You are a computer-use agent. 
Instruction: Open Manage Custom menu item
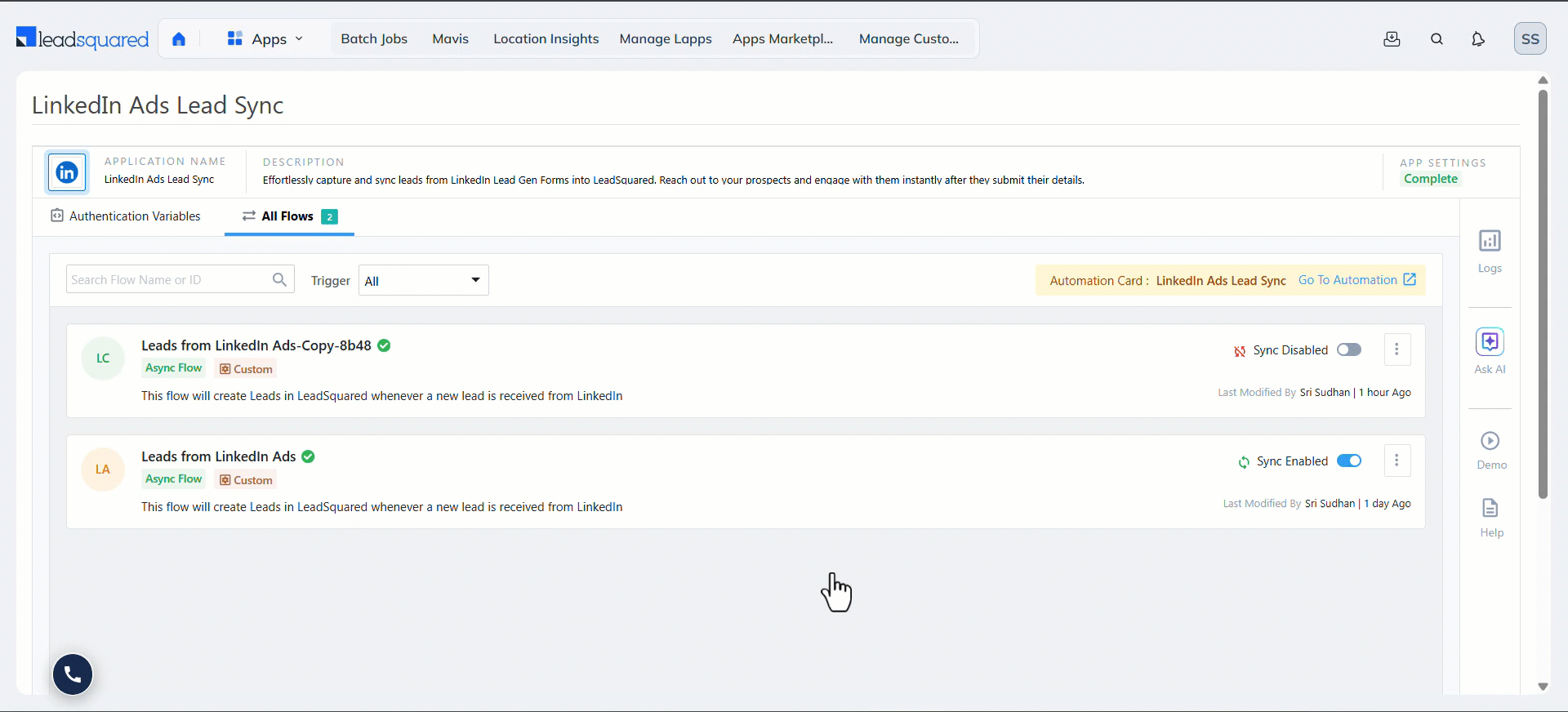[909, 39]
